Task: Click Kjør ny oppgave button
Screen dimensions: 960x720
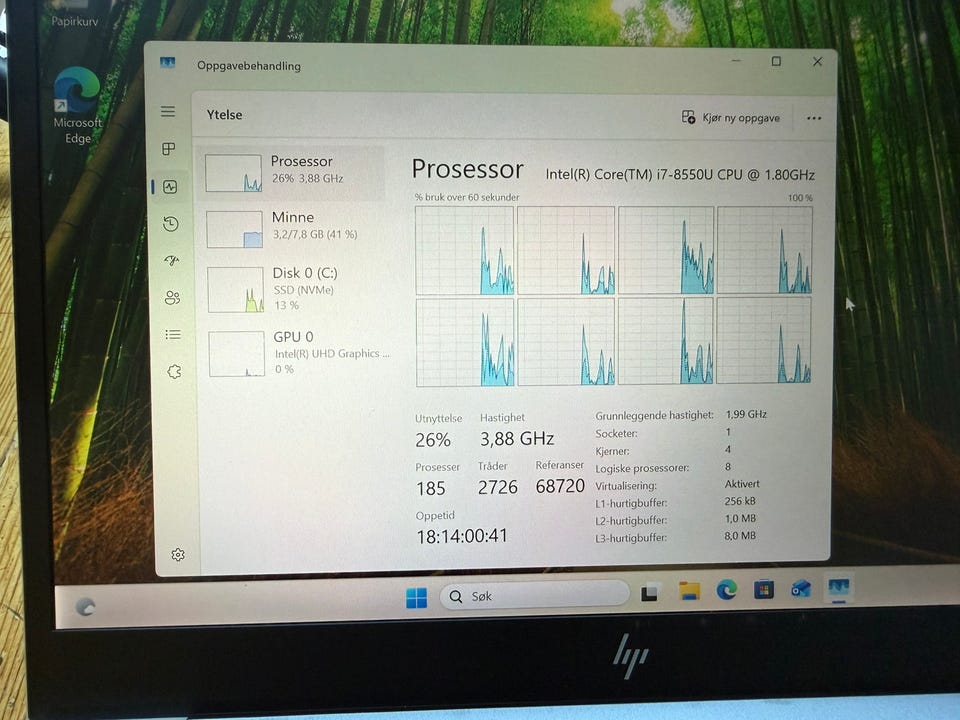Action: pos(731,118)
